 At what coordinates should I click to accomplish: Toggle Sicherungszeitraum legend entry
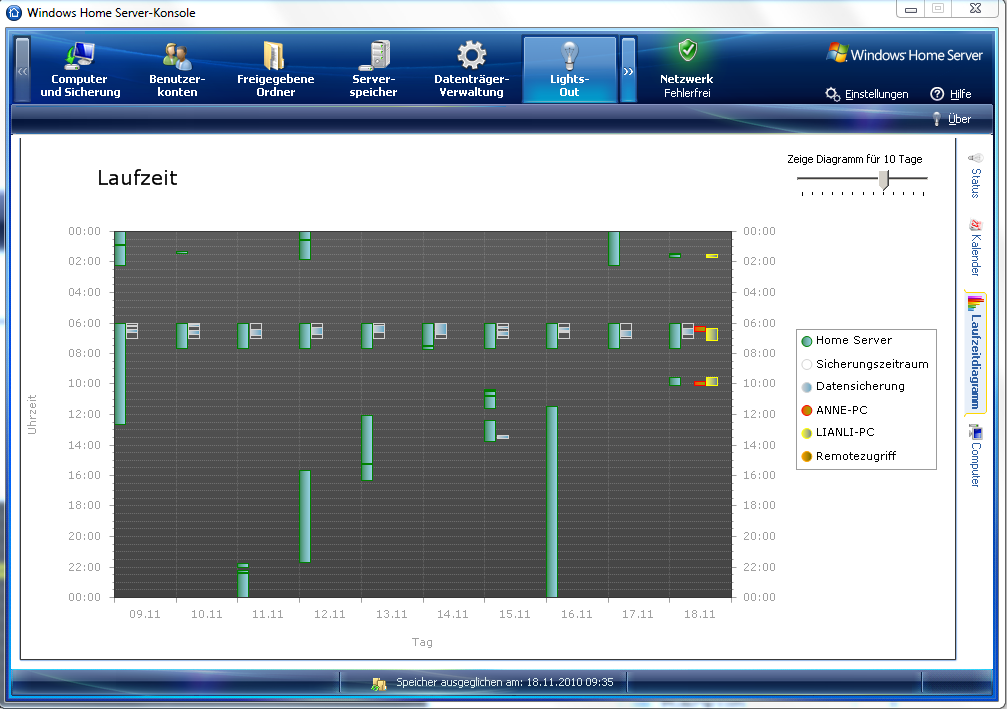(865, 364)
